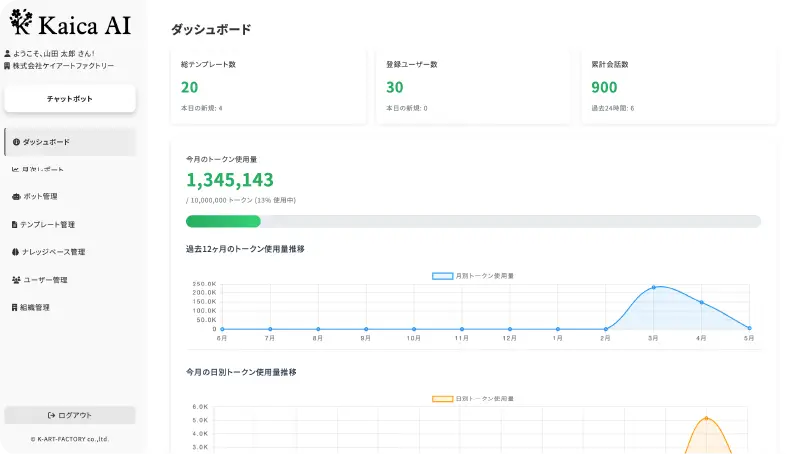Click the brain icon for ナレッジベース管理
The width and height of the screenshot is (800, 456).
pyautogui.click(x=16, y=252)
